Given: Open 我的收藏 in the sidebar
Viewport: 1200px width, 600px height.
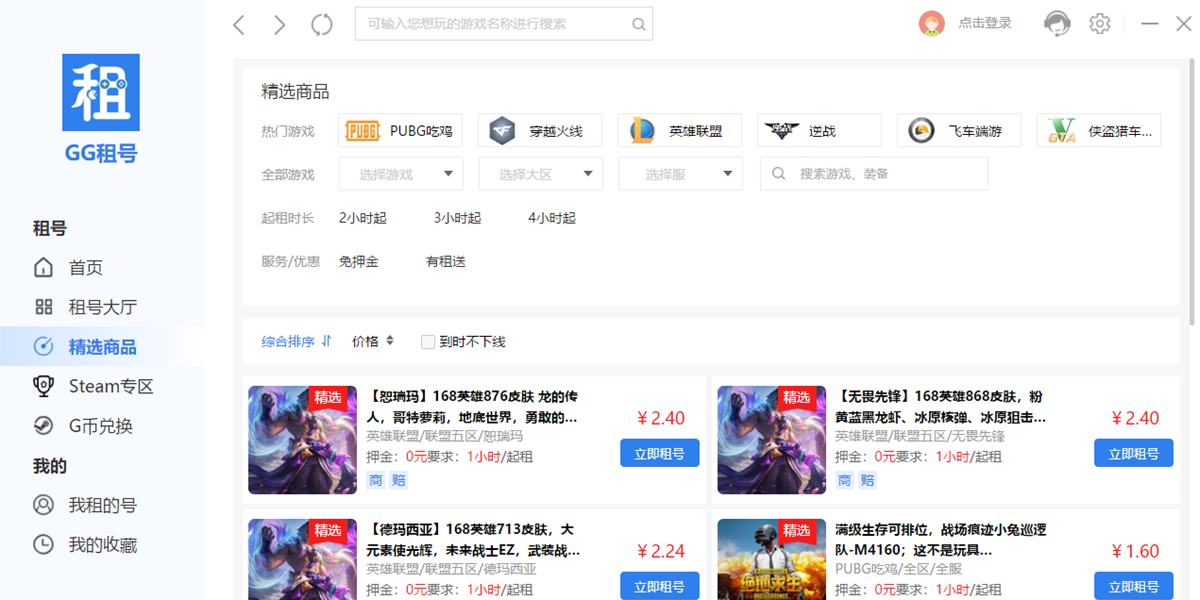Looking at the screenshot, I should click(x=102, y=545).
